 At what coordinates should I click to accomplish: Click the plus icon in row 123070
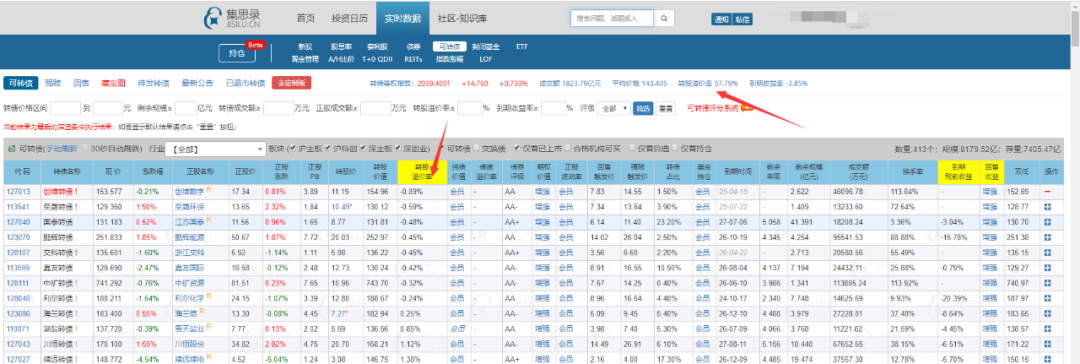coord(1047,236)
